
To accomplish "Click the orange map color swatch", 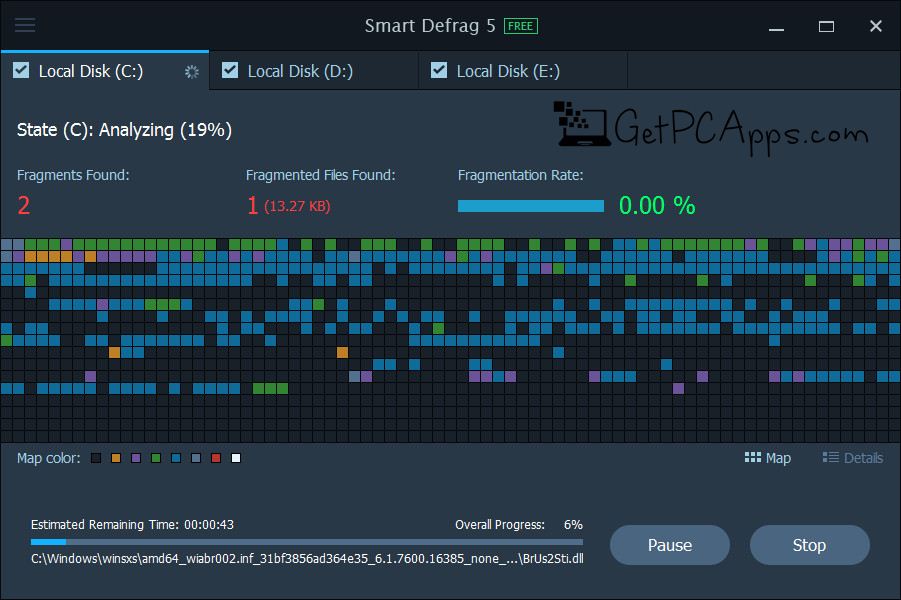I will tap(116, 458).
